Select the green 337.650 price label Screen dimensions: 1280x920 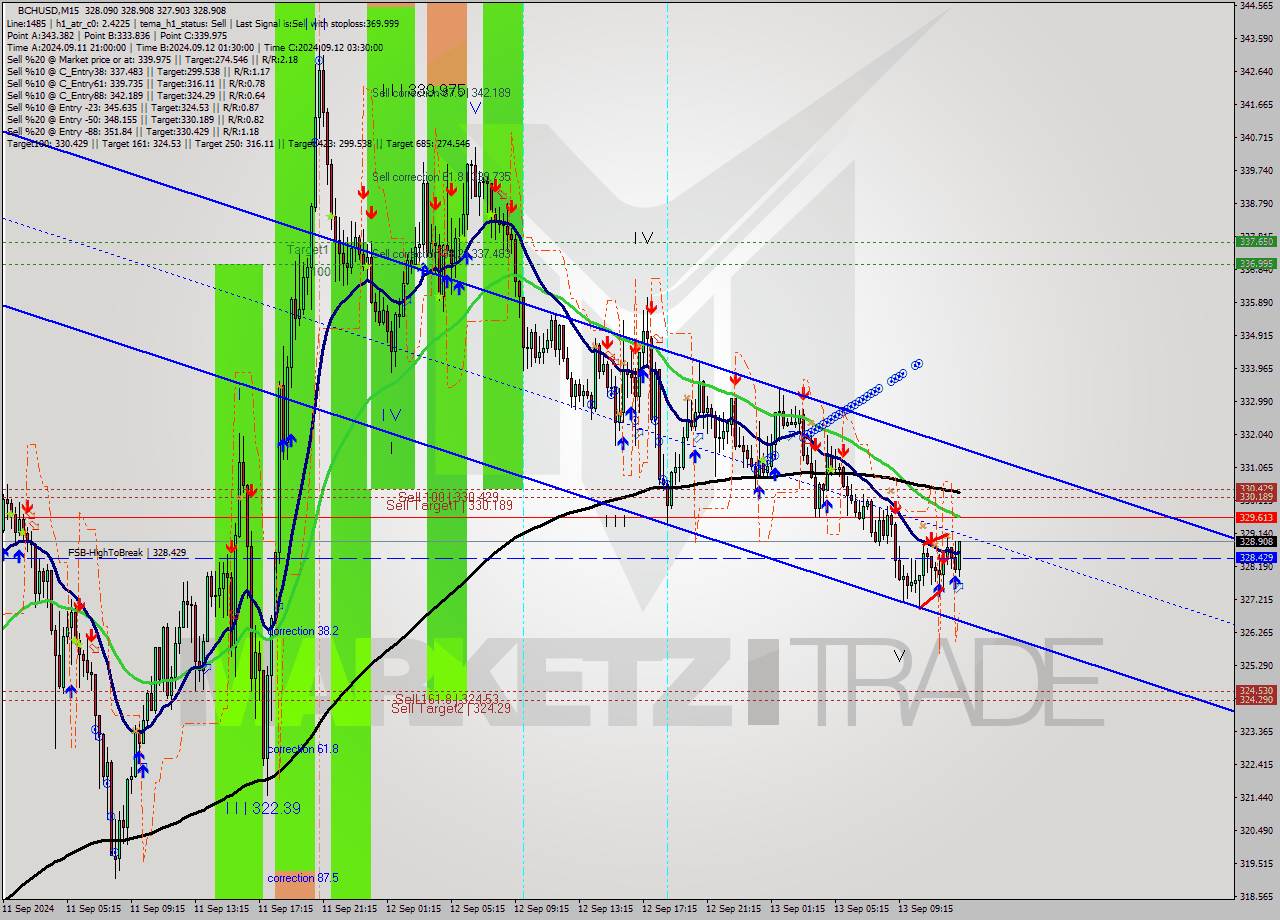tap(1256, 241)
